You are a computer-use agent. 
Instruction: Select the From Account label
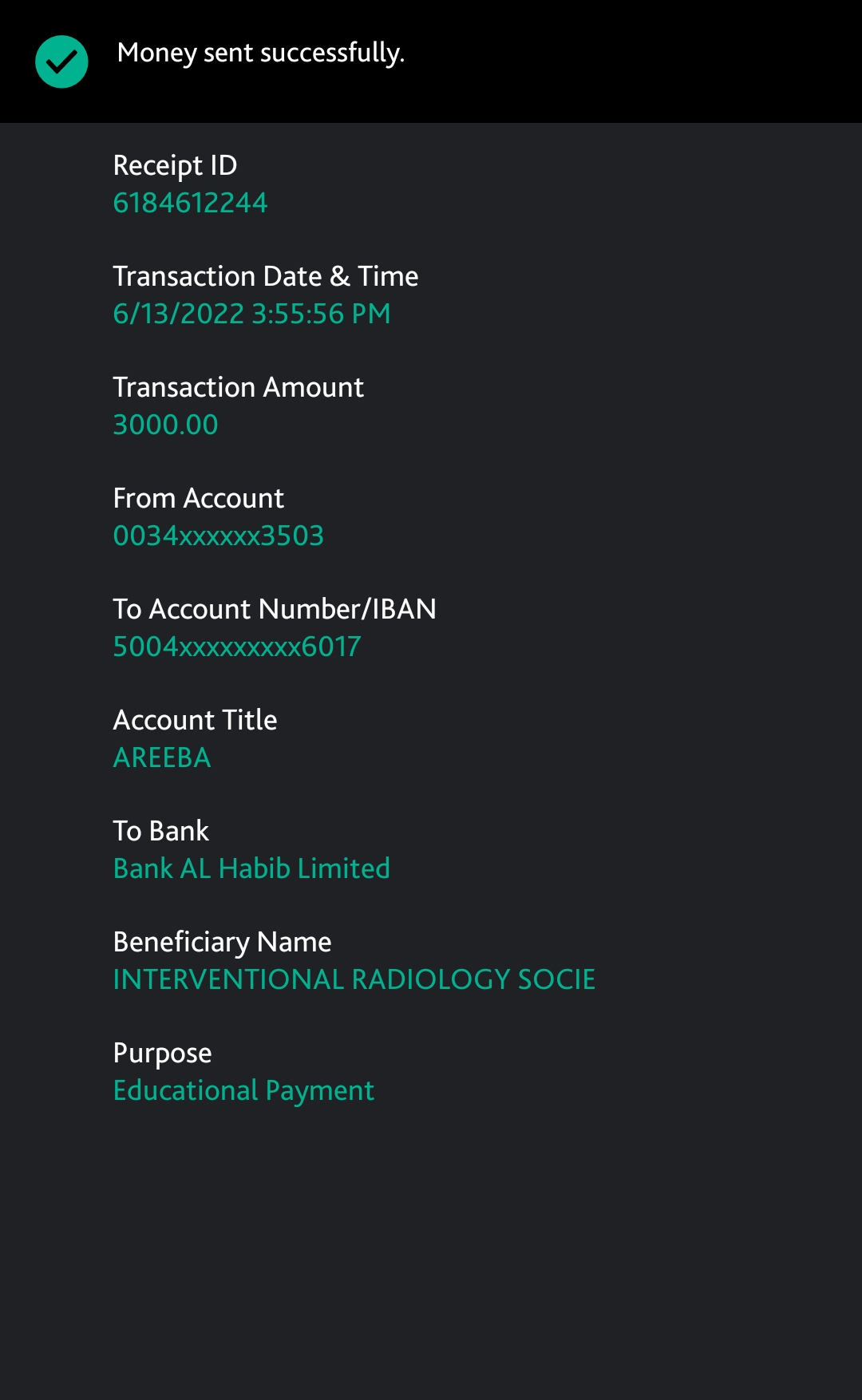click(x=198, y=498)
